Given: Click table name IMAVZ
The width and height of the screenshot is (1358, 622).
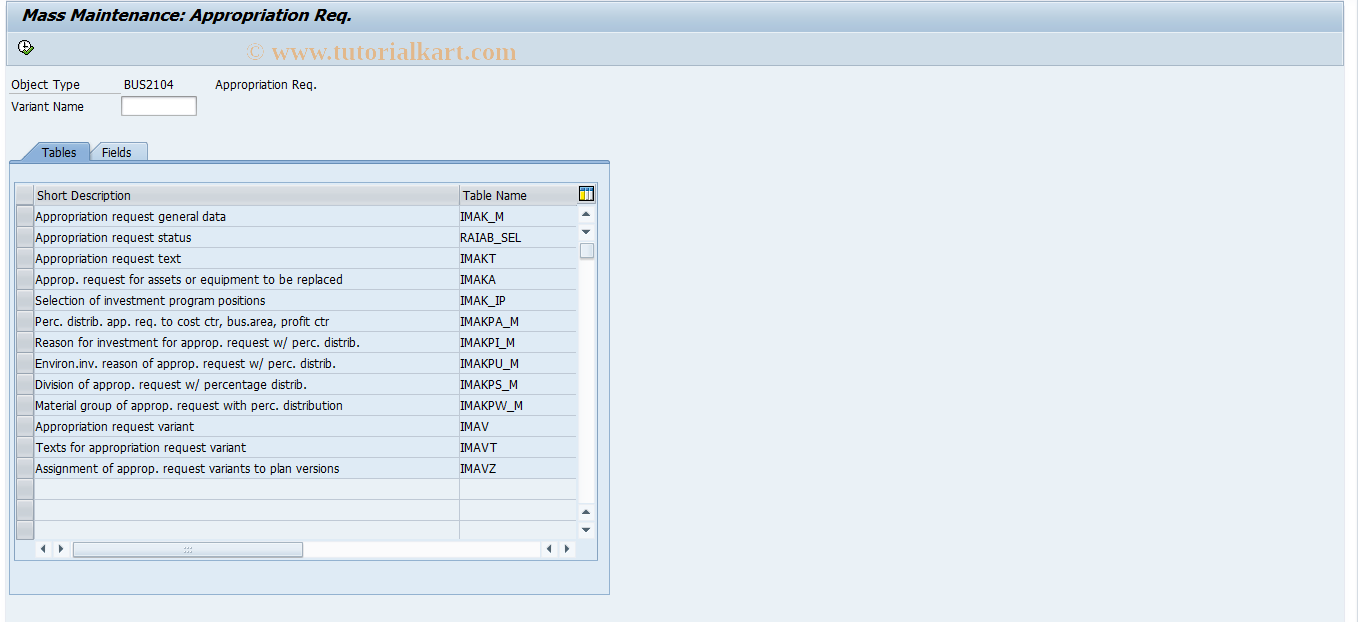Looking at the screenshot, I should tap(518, 468).
